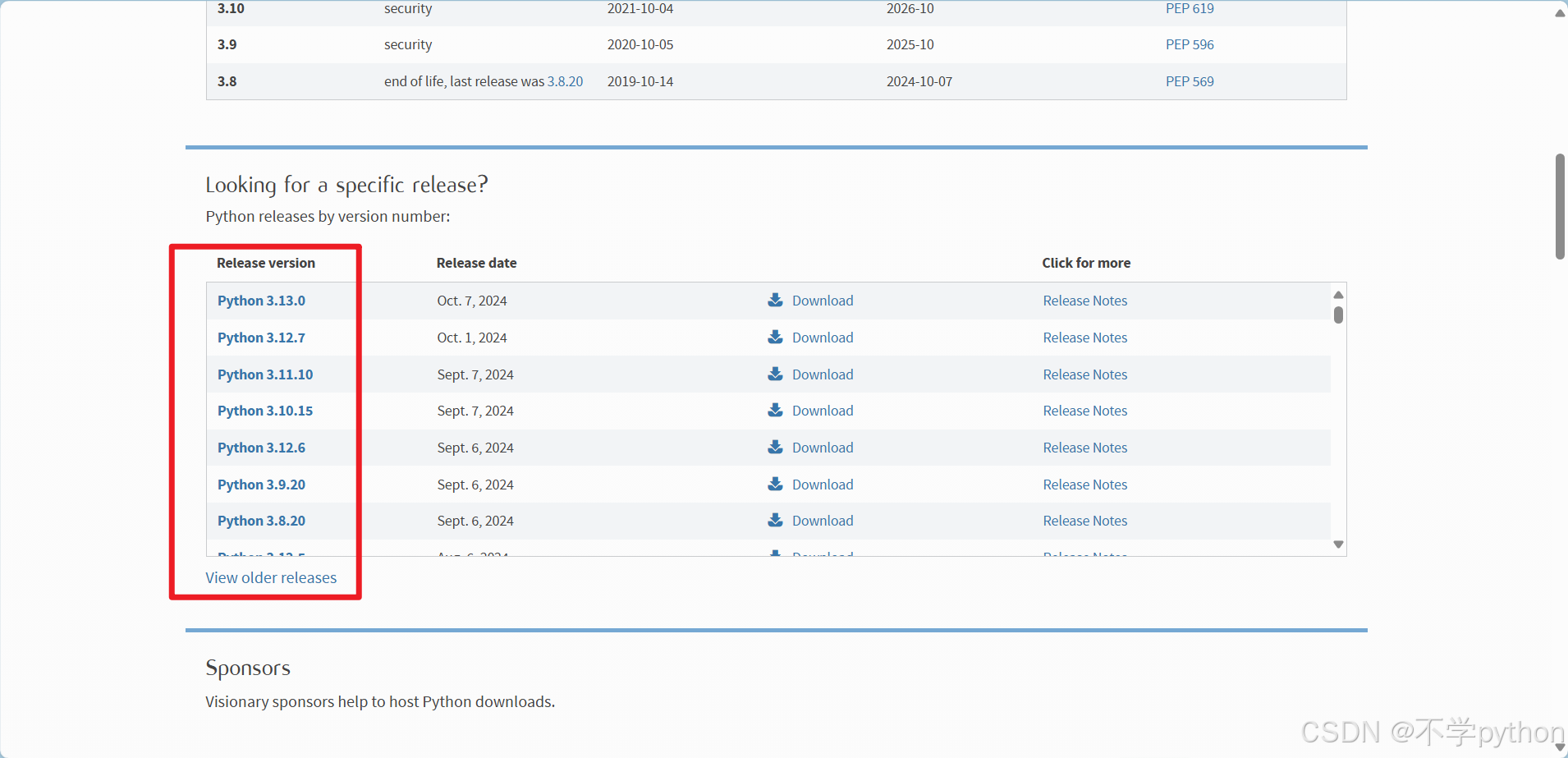Click Looking for a specific release heading
The width and height of the screenshot is (1568, 758).
pos(346,185)
